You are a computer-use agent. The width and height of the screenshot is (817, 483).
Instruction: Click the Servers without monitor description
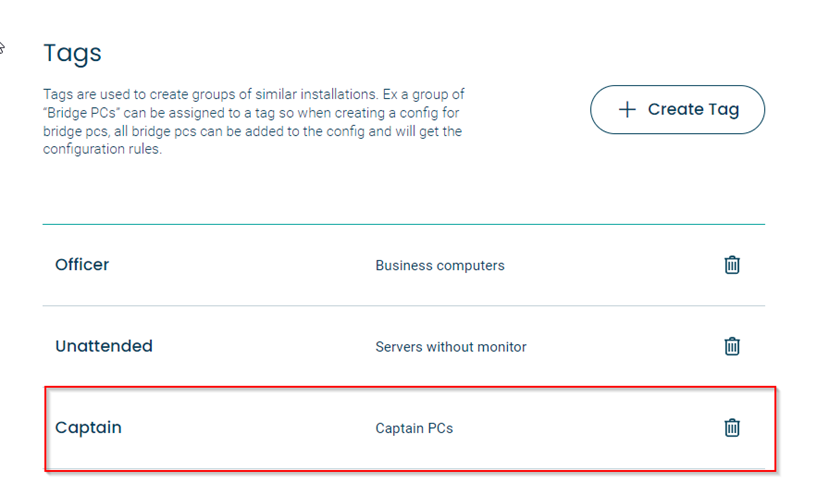451,346
